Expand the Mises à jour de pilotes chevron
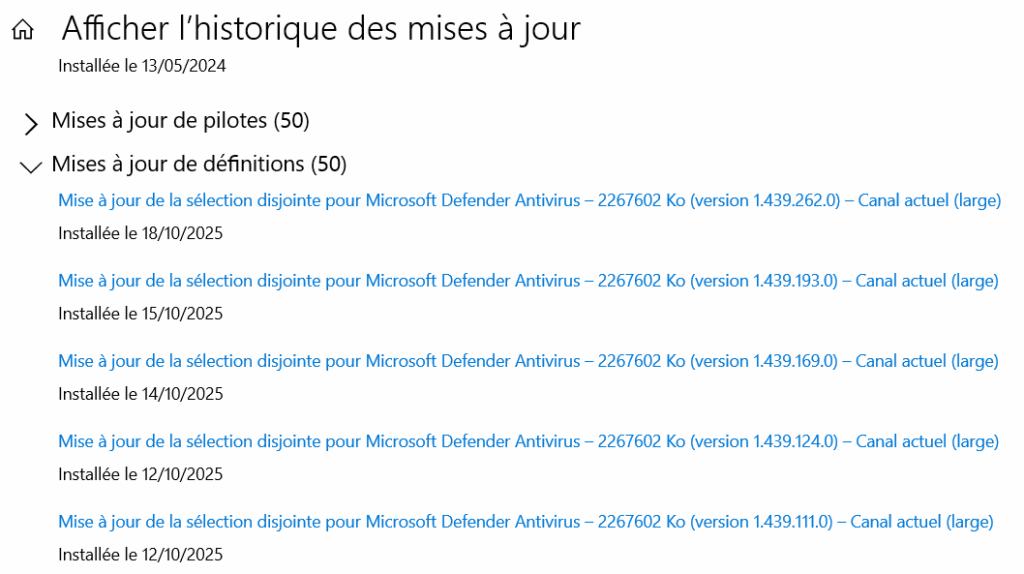The width and height of the screenshot is (1024, 574). (31, 123)
